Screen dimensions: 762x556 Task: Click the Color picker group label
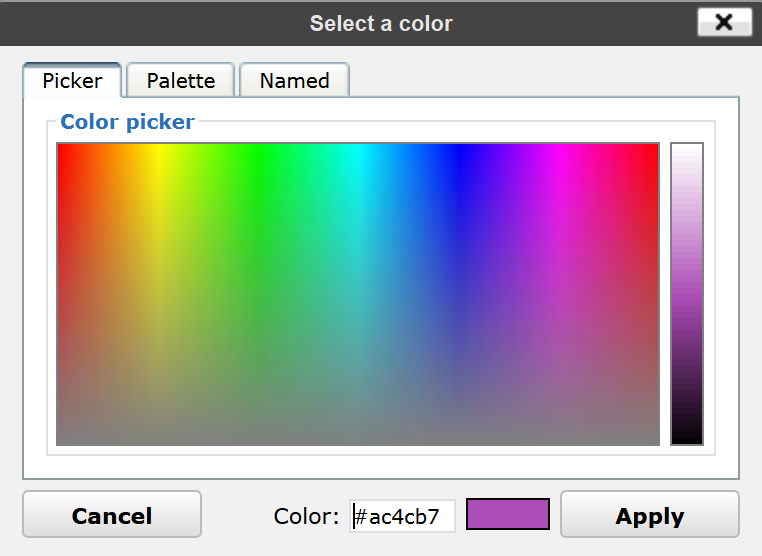(x=127, y=122)
